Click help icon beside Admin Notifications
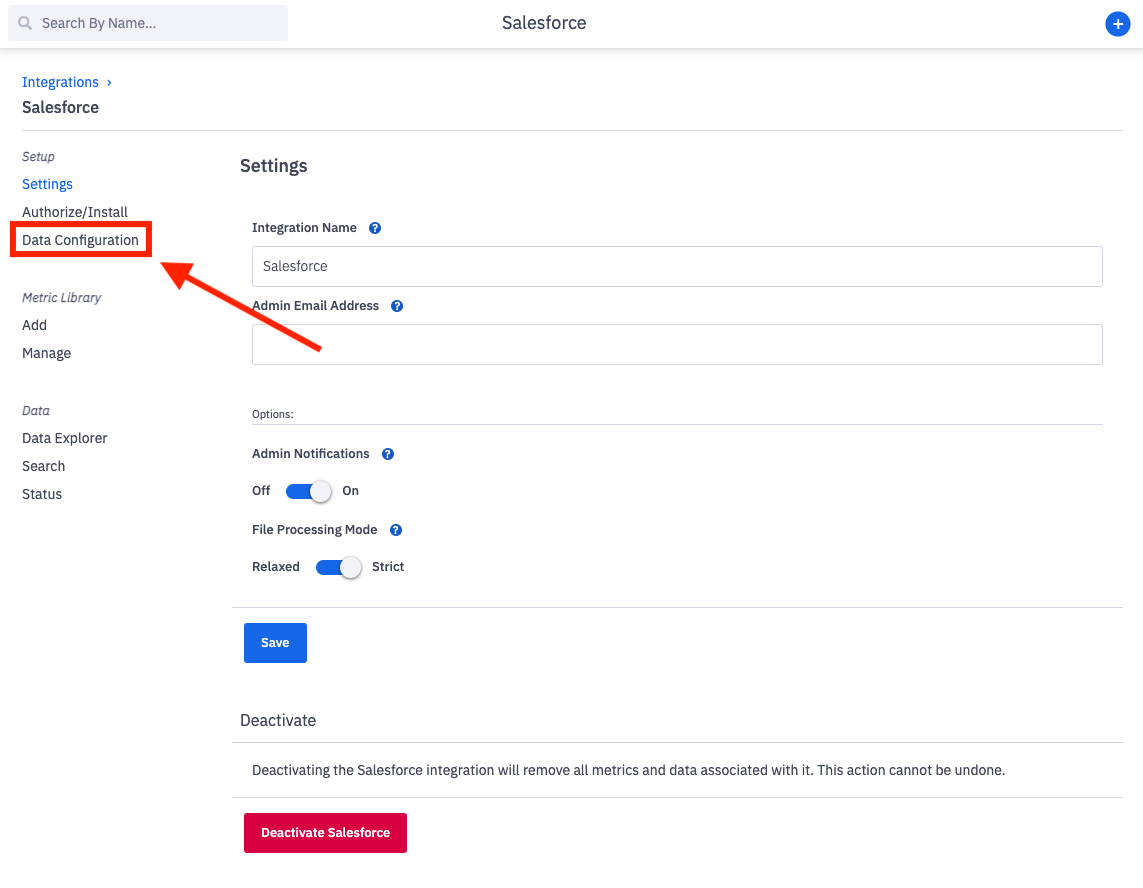 point(388,454)
